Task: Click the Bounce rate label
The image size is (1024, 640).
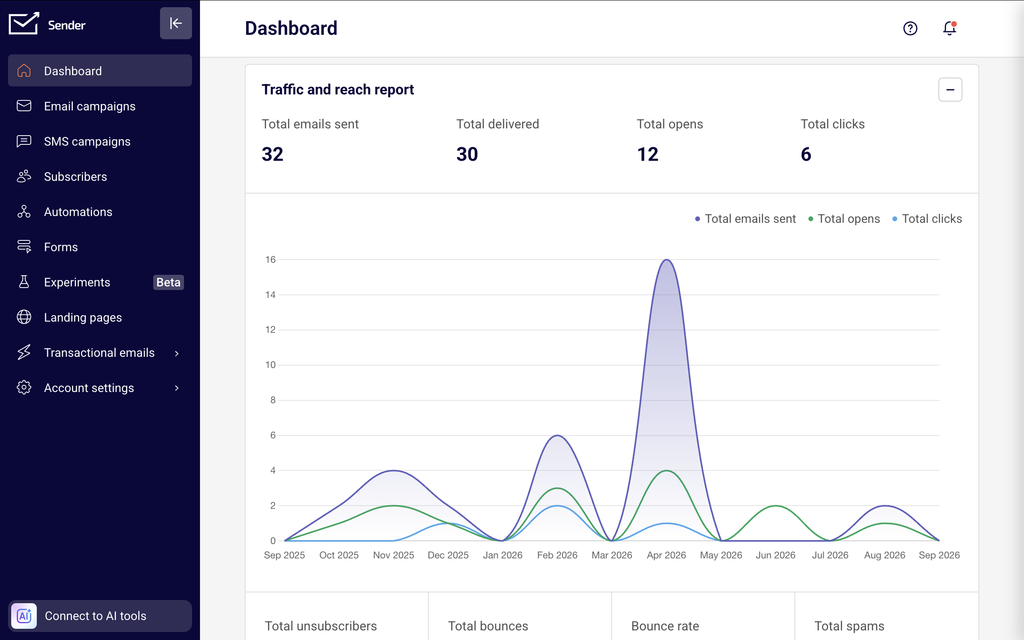Action: tap(665, 626)
